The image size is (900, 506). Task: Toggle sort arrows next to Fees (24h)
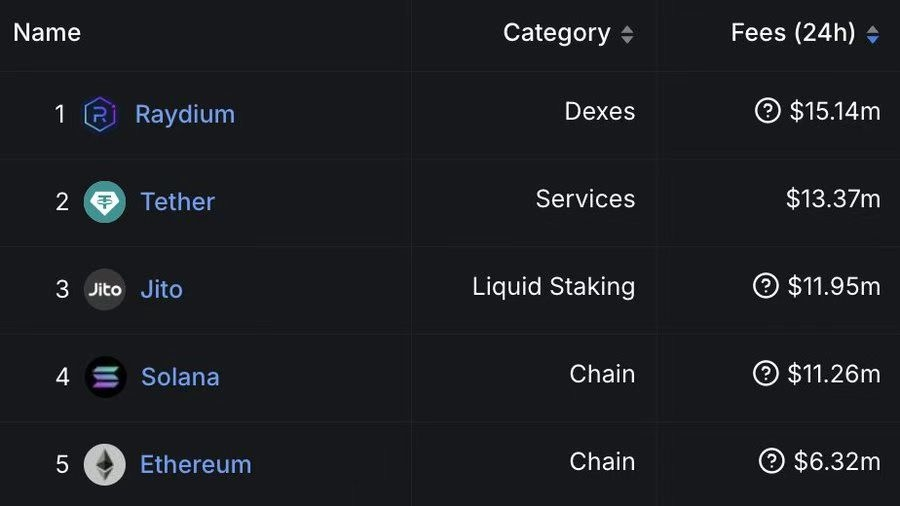tap(872, 34)
